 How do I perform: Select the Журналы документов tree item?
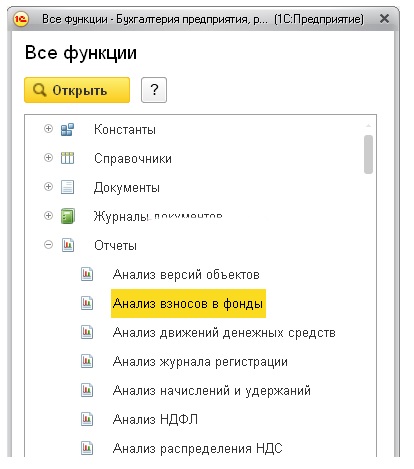coord(158,216)
